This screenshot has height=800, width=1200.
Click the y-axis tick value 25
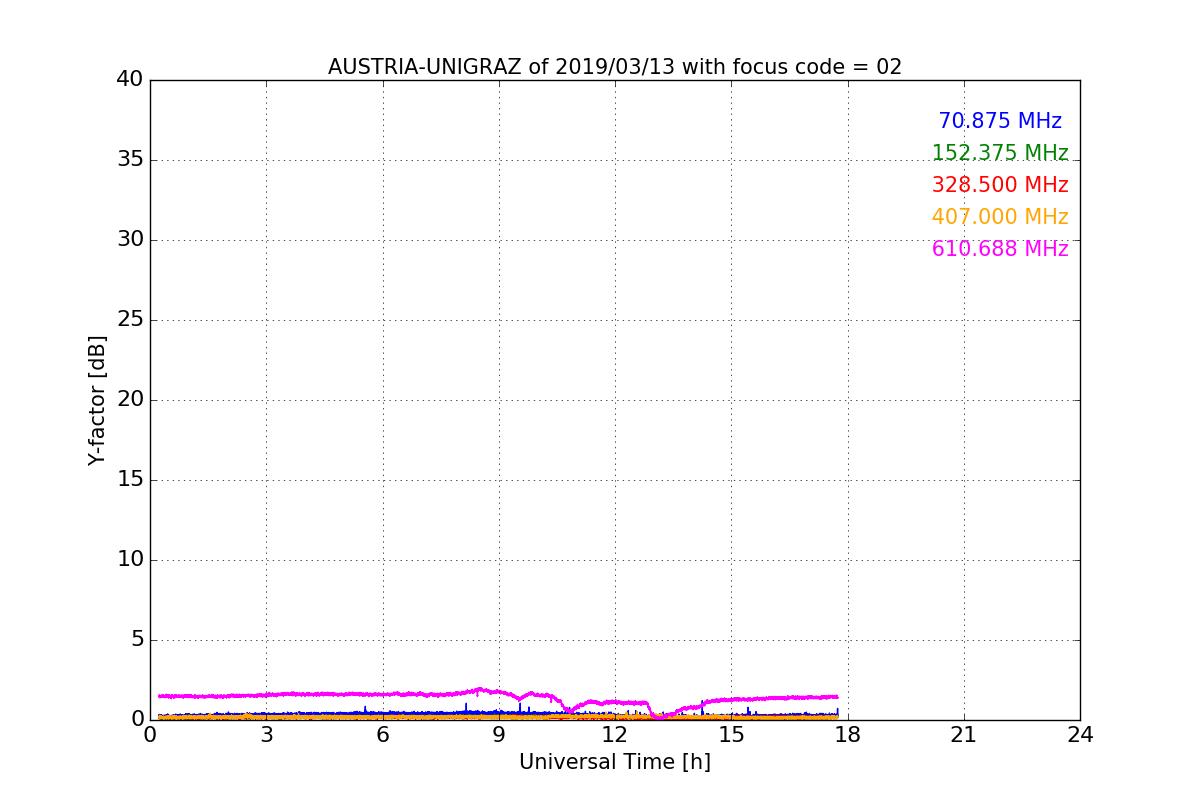coord(130,319)
